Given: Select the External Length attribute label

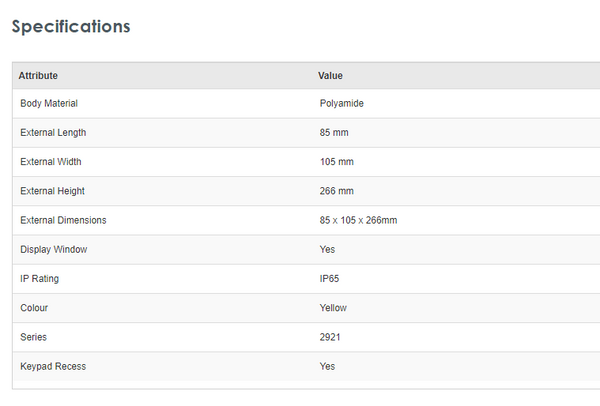Looking at the screenshot, I should pos(53,132).
